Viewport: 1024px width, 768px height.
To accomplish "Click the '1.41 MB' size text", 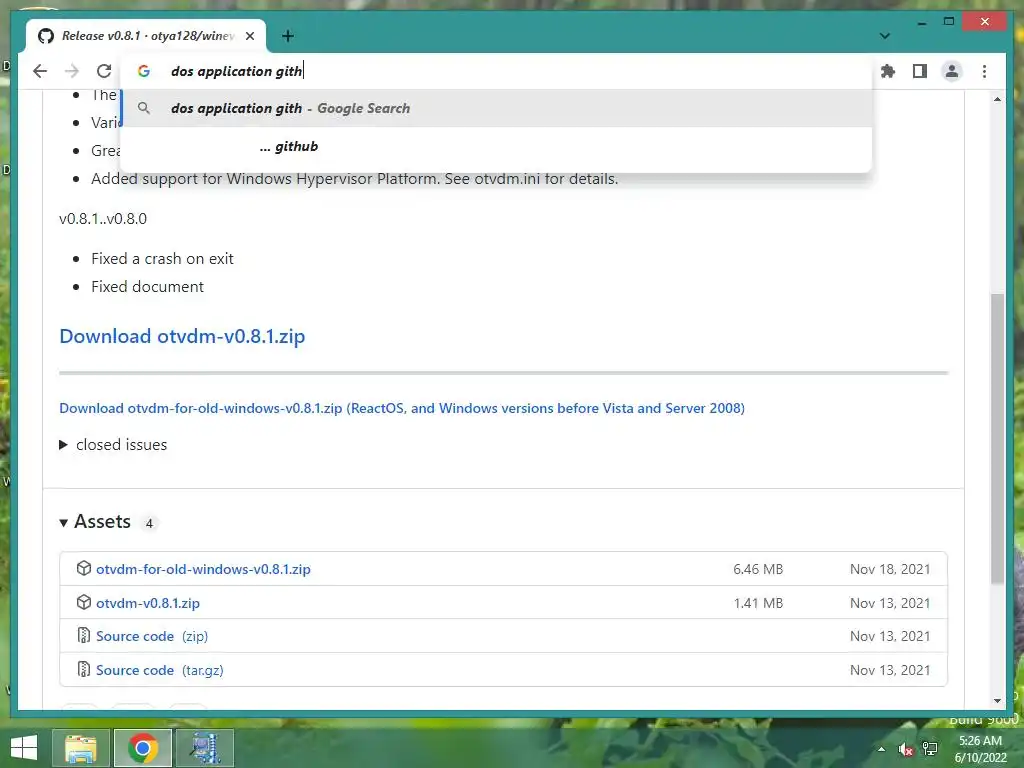I will click(x=758, y=603).
